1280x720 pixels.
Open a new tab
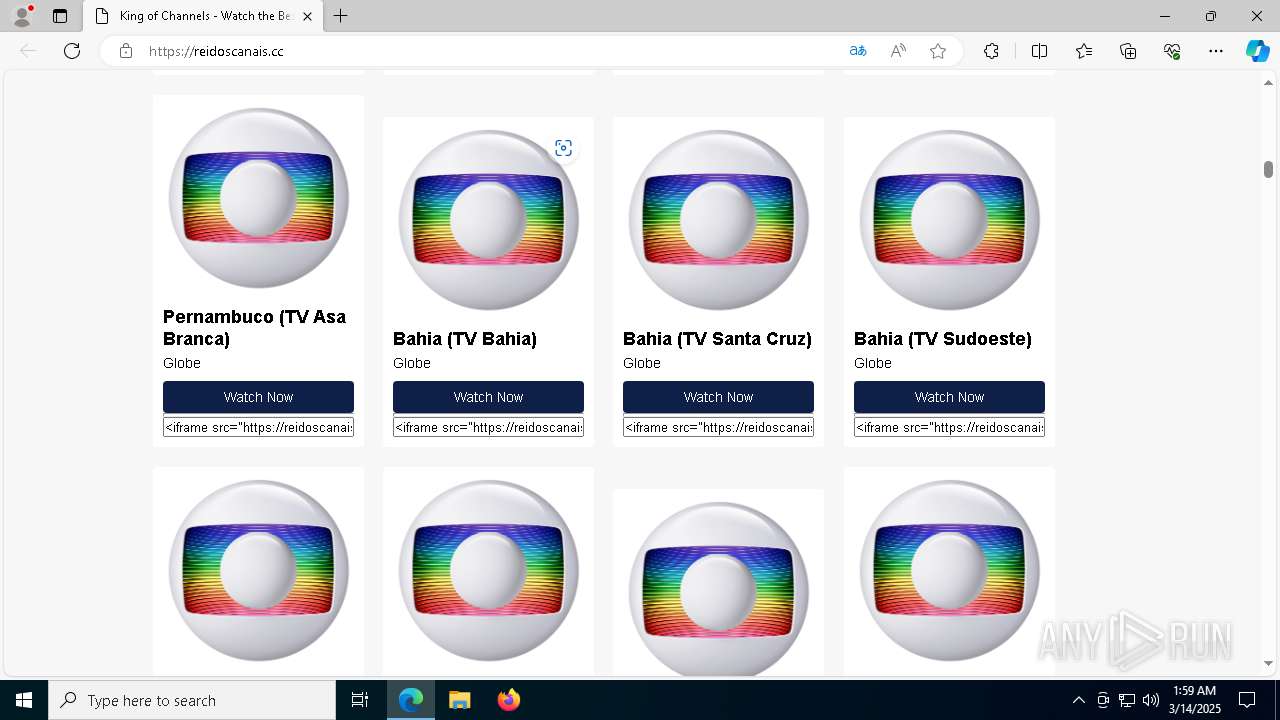341,16
